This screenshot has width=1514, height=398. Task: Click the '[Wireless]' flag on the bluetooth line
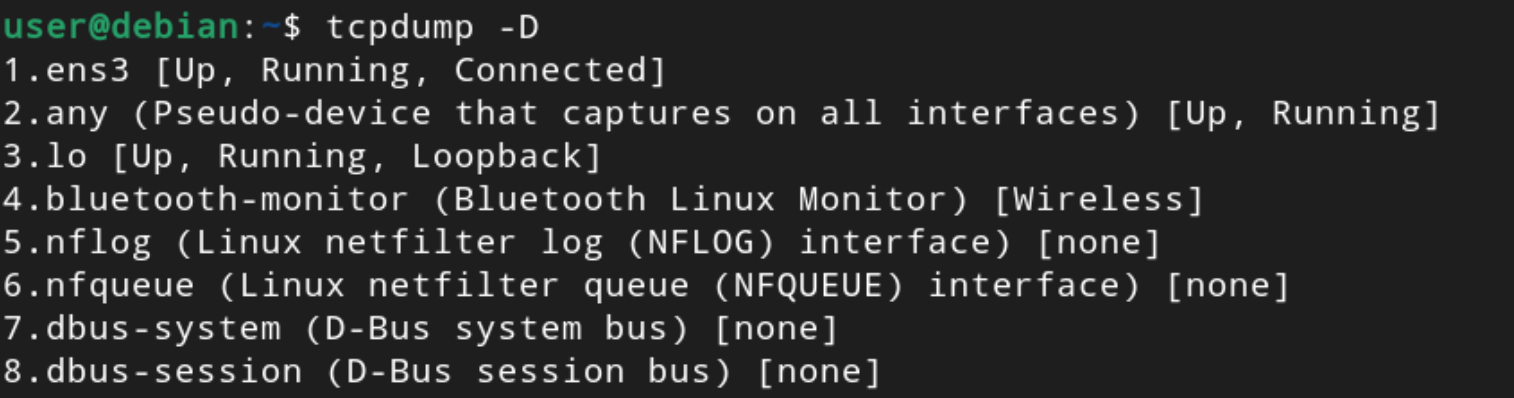coord(1098,200)
